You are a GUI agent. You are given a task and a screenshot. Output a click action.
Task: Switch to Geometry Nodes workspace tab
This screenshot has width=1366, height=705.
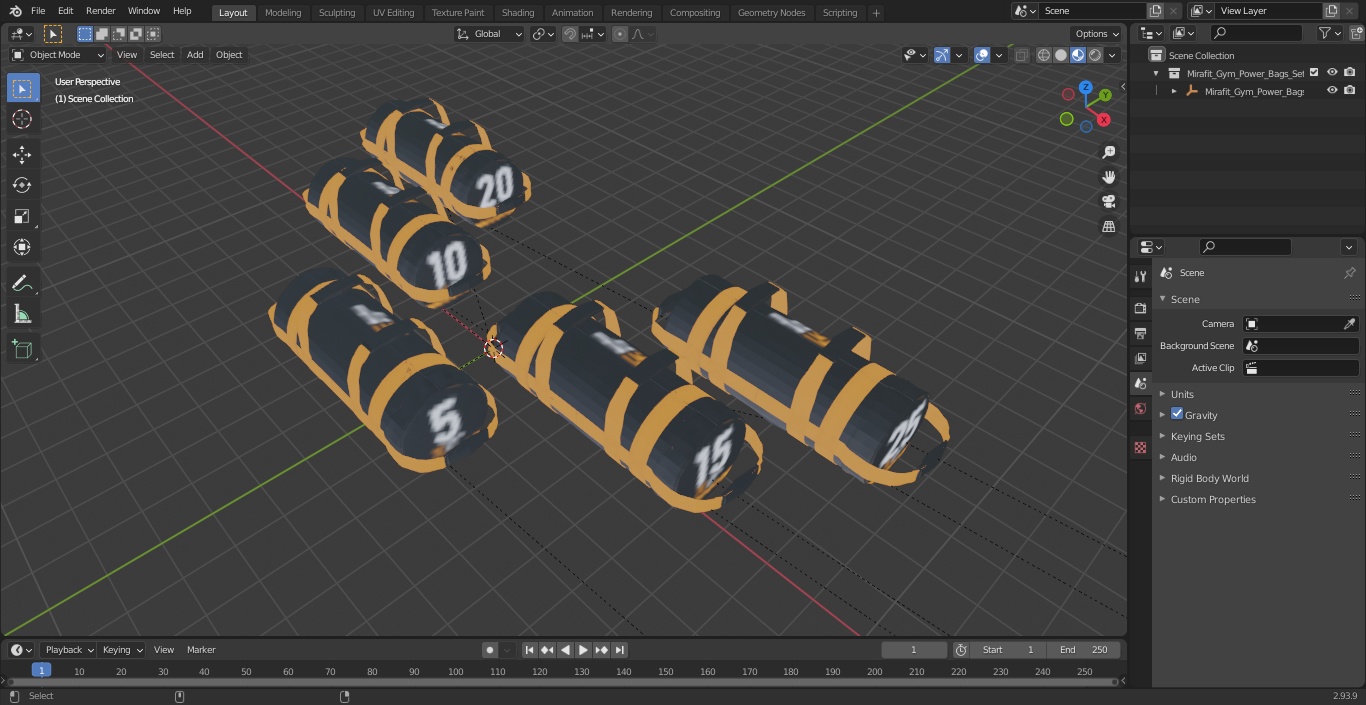coord(771,13)
